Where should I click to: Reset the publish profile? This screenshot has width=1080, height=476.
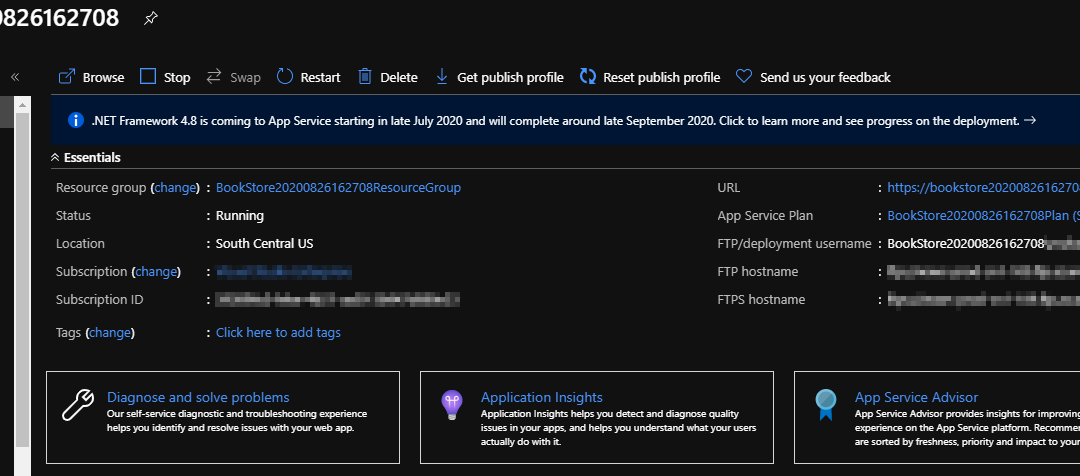coord(650,77)
